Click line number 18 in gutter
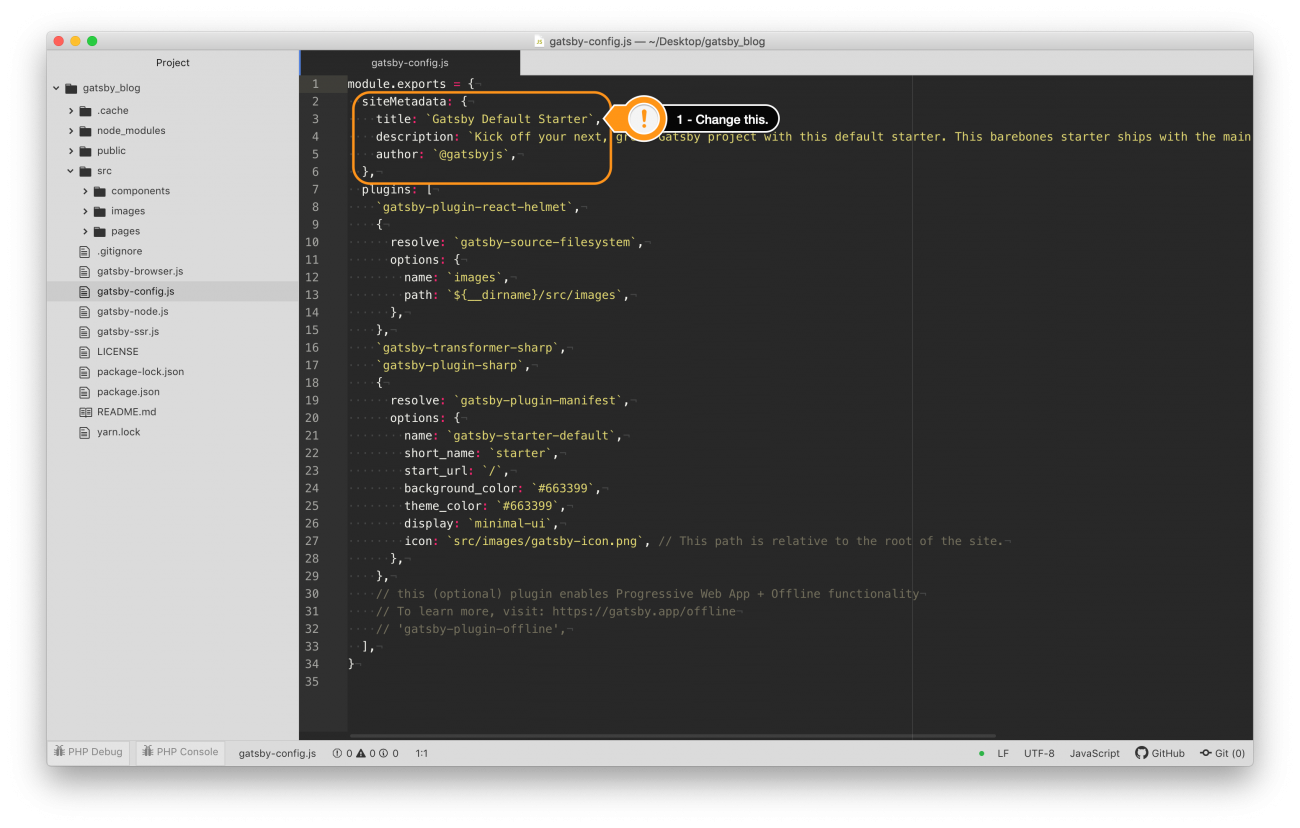This screenshot has height=828, width=1300. tap(312, 383)
